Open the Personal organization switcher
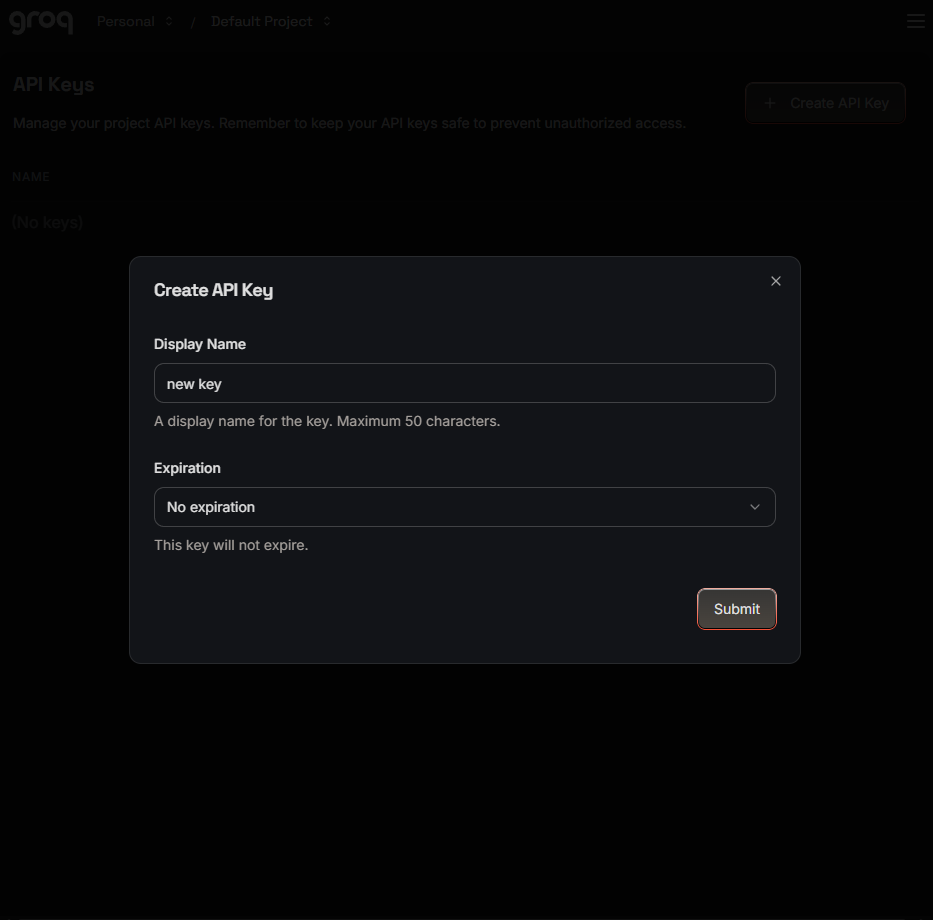This screenshot has height=920, width=933. [135, 21]
